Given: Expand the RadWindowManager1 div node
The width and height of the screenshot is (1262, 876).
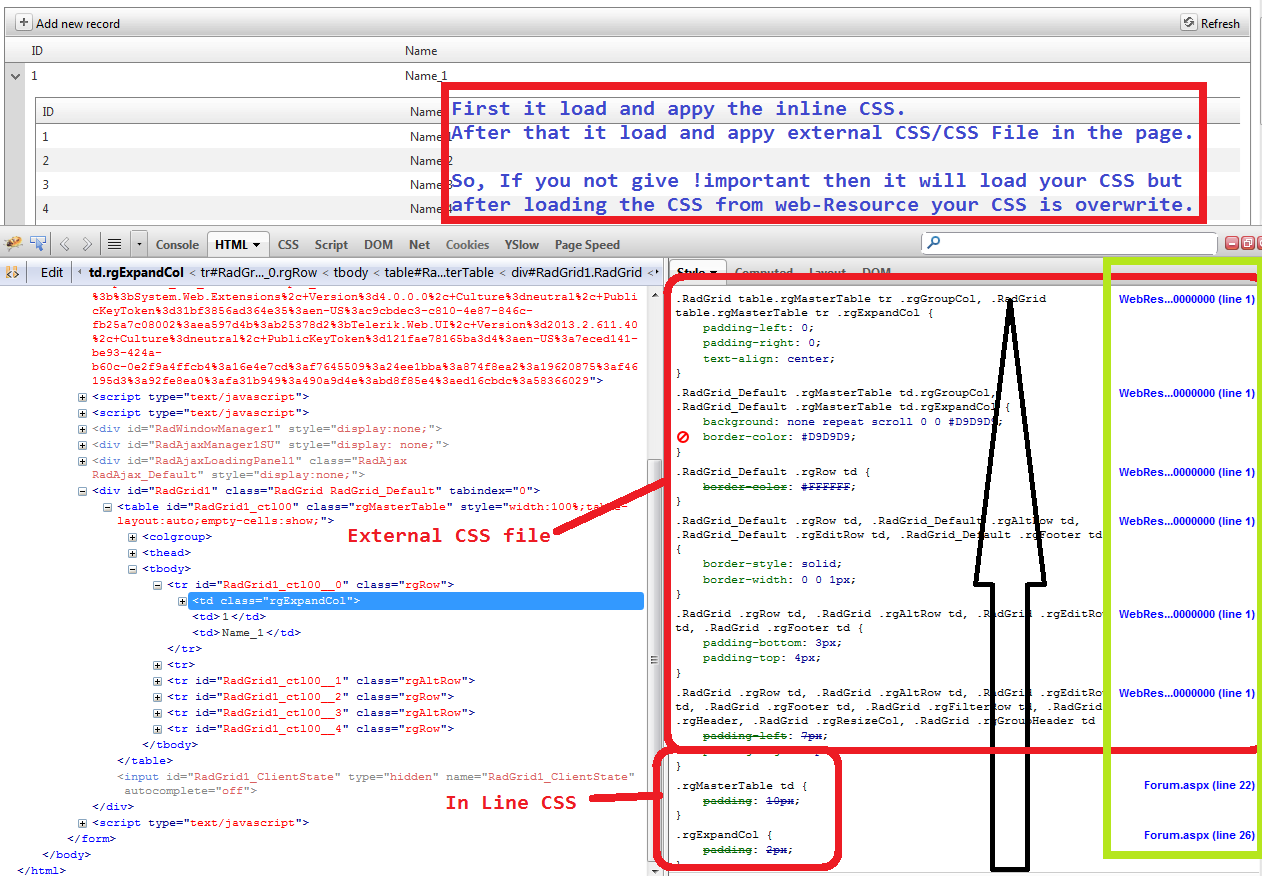Looking at the screenshot, I should click(83, 429).
